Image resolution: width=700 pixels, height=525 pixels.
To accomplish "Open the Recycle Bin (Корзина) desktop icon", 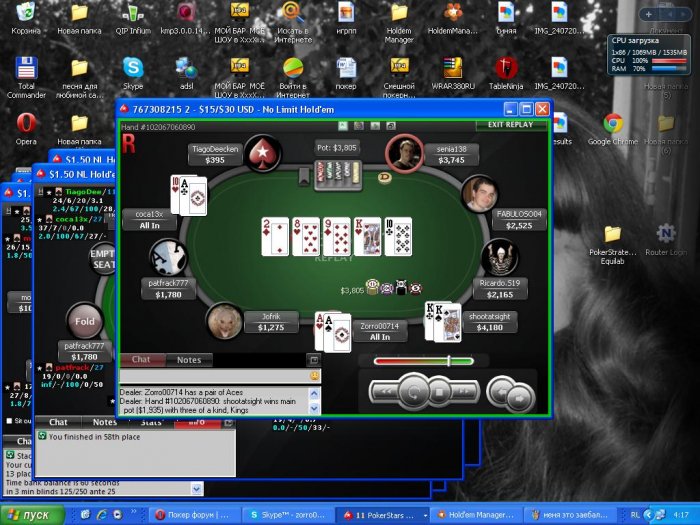I will (x=26, y=19).
